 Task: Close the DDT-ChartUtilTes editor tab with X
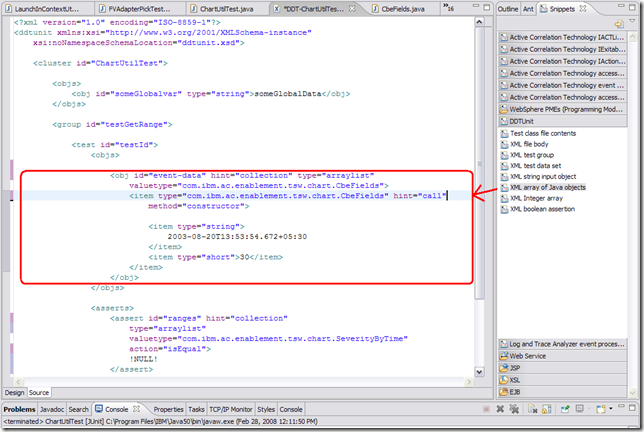(352, 8)
